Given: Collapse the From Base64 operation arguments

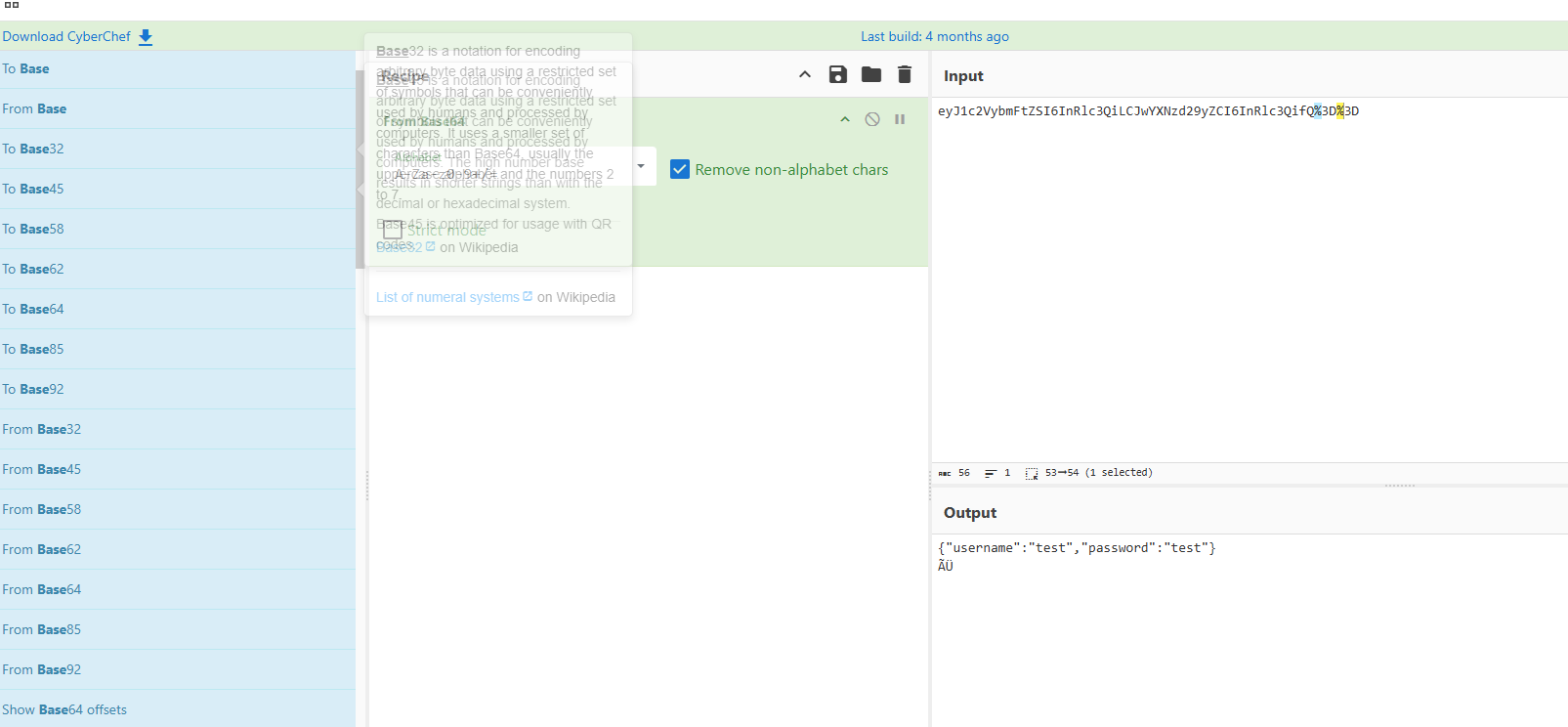Looking at the screenshot, I should [x=845, y=119].
